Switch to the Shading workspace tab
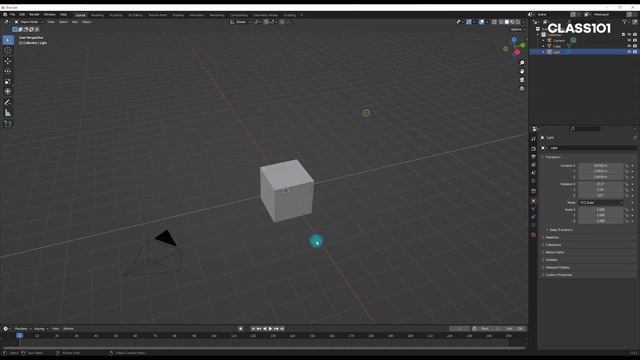 pos(178,15)
